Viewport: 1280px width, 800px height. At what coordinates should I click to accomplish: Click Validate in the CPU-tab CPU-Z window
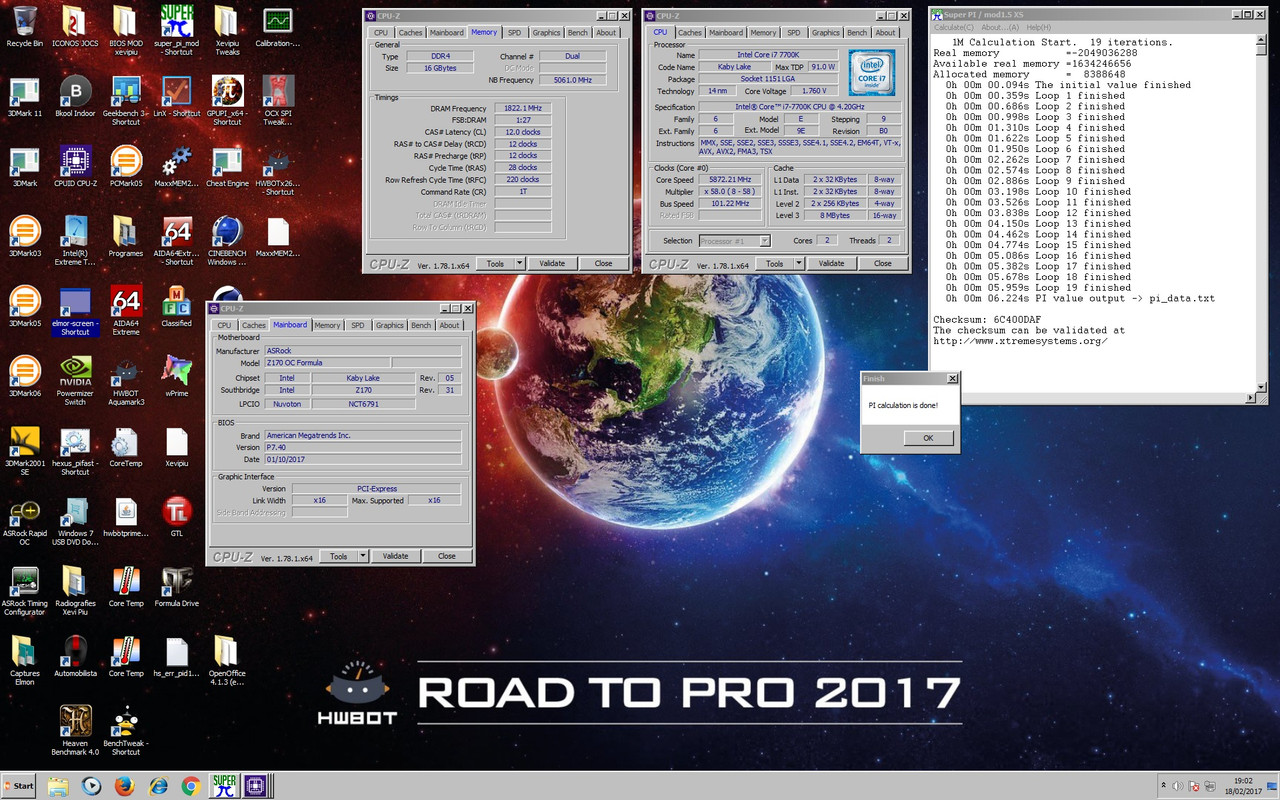pos(832,263)
